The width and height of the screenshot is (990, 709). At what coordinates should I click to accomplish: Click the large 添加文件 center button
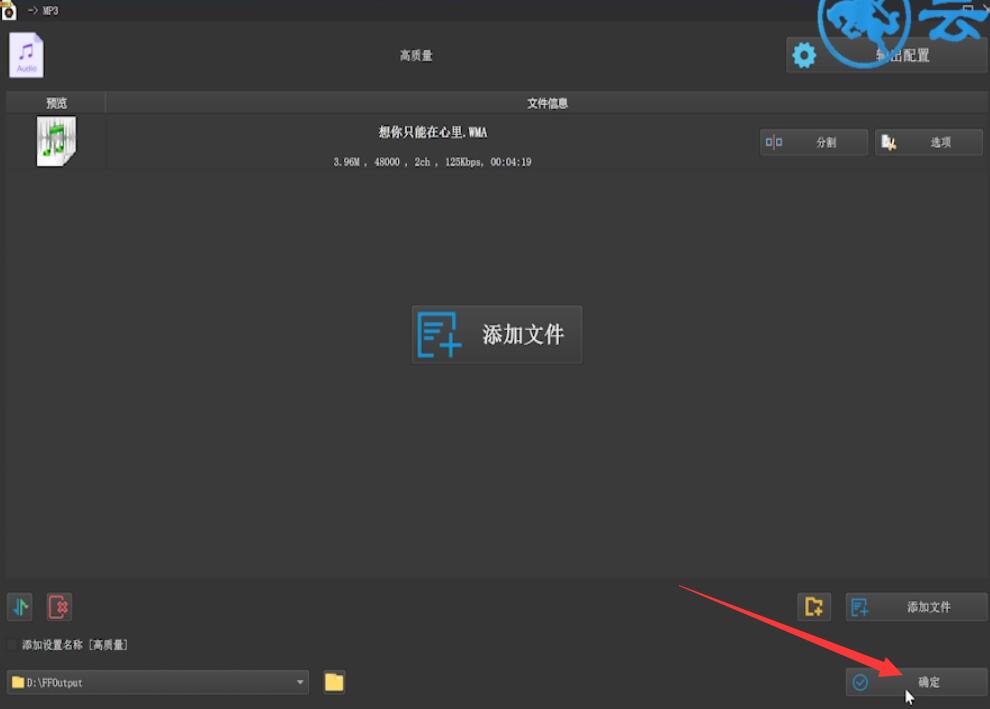point(497,335)
